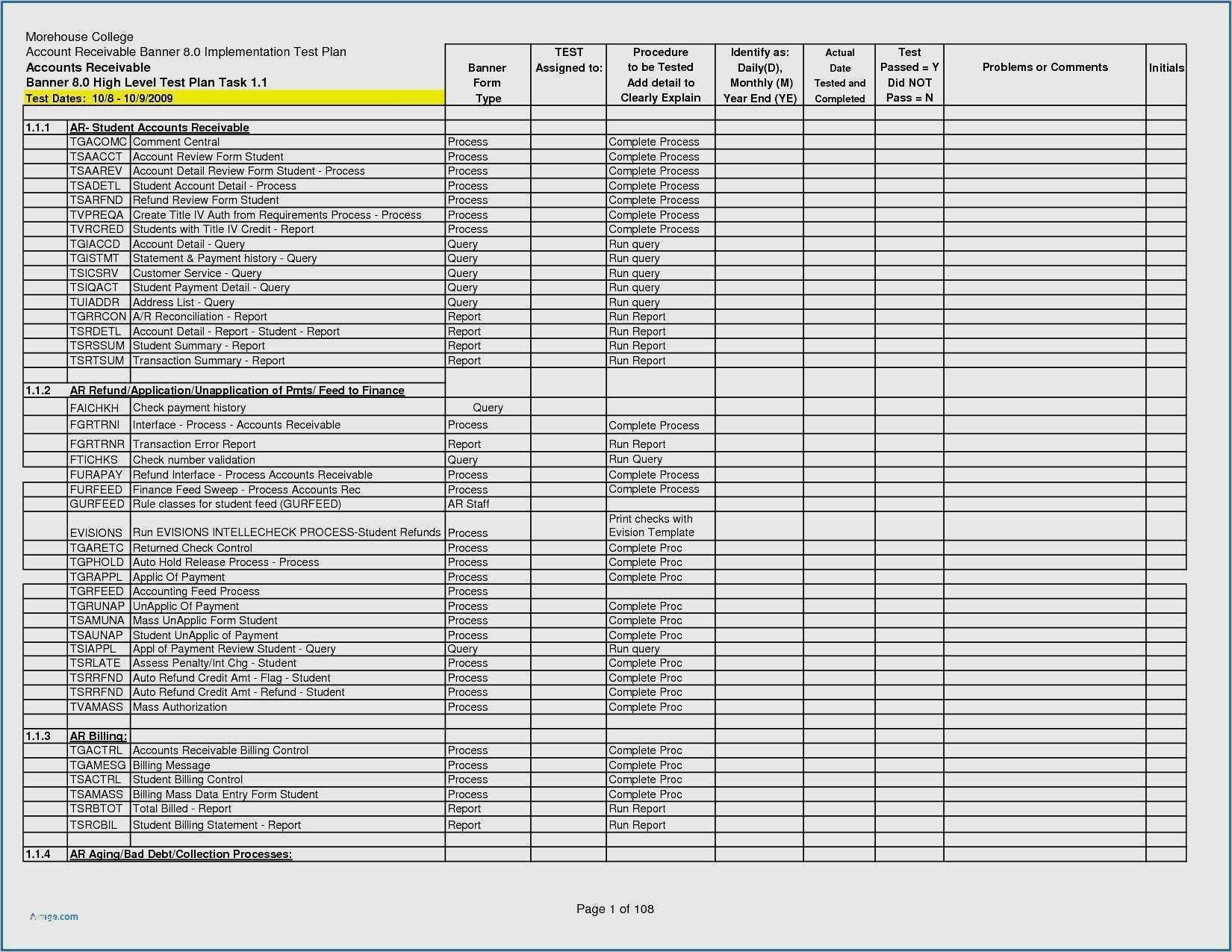Select the AR Aging/Bad Debt/Collection Processes heading
This screenshot has width=1232, height=952.
coord(181,854)
